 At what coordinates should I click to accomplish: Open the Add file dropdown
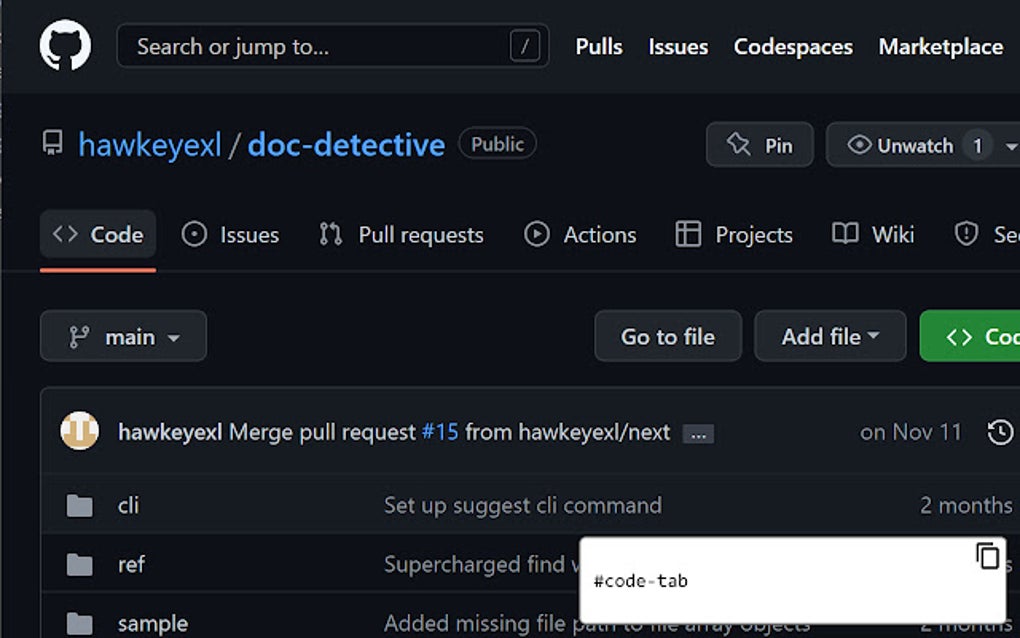tap(830, 336)
